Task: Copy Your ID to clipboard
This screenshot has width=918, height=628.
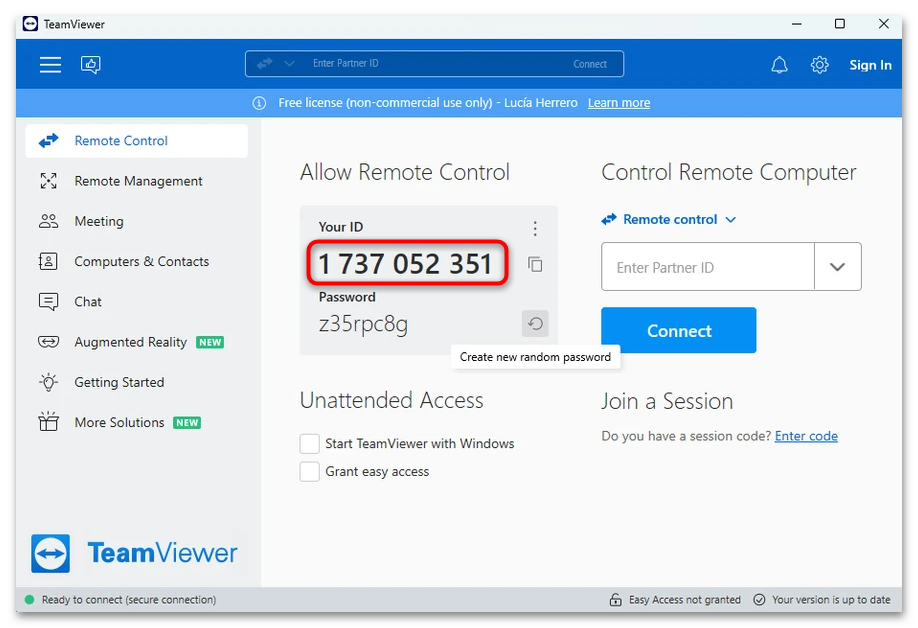Action: tap(535, 265)
